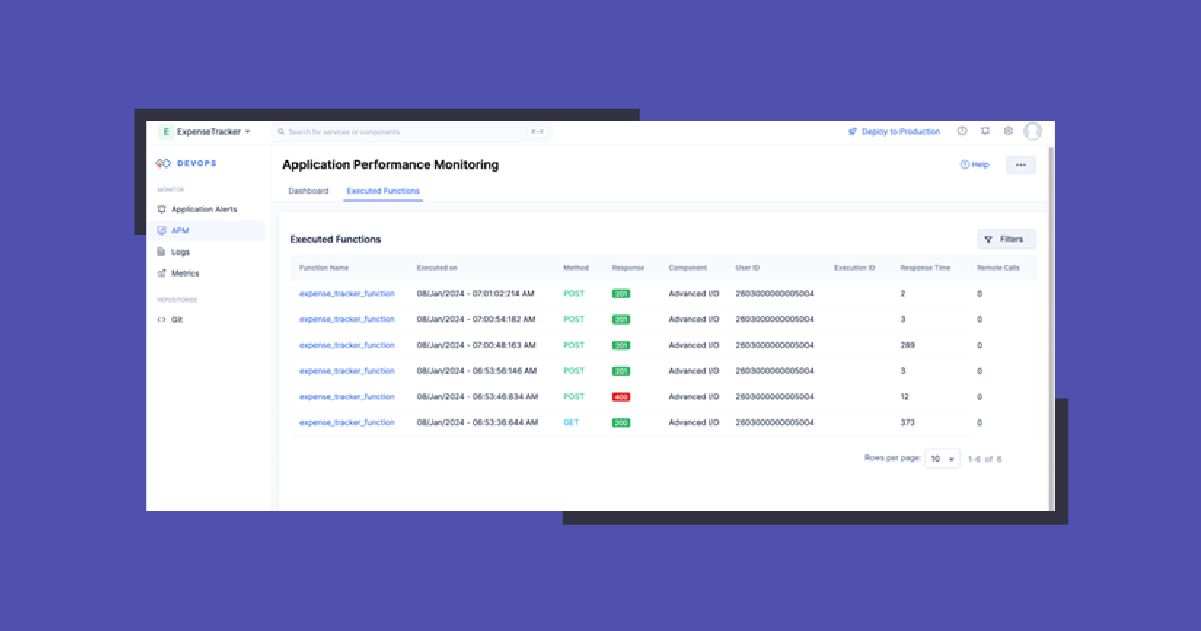
Task: Open the Rows per page dropdown
Action: point(942,459)
